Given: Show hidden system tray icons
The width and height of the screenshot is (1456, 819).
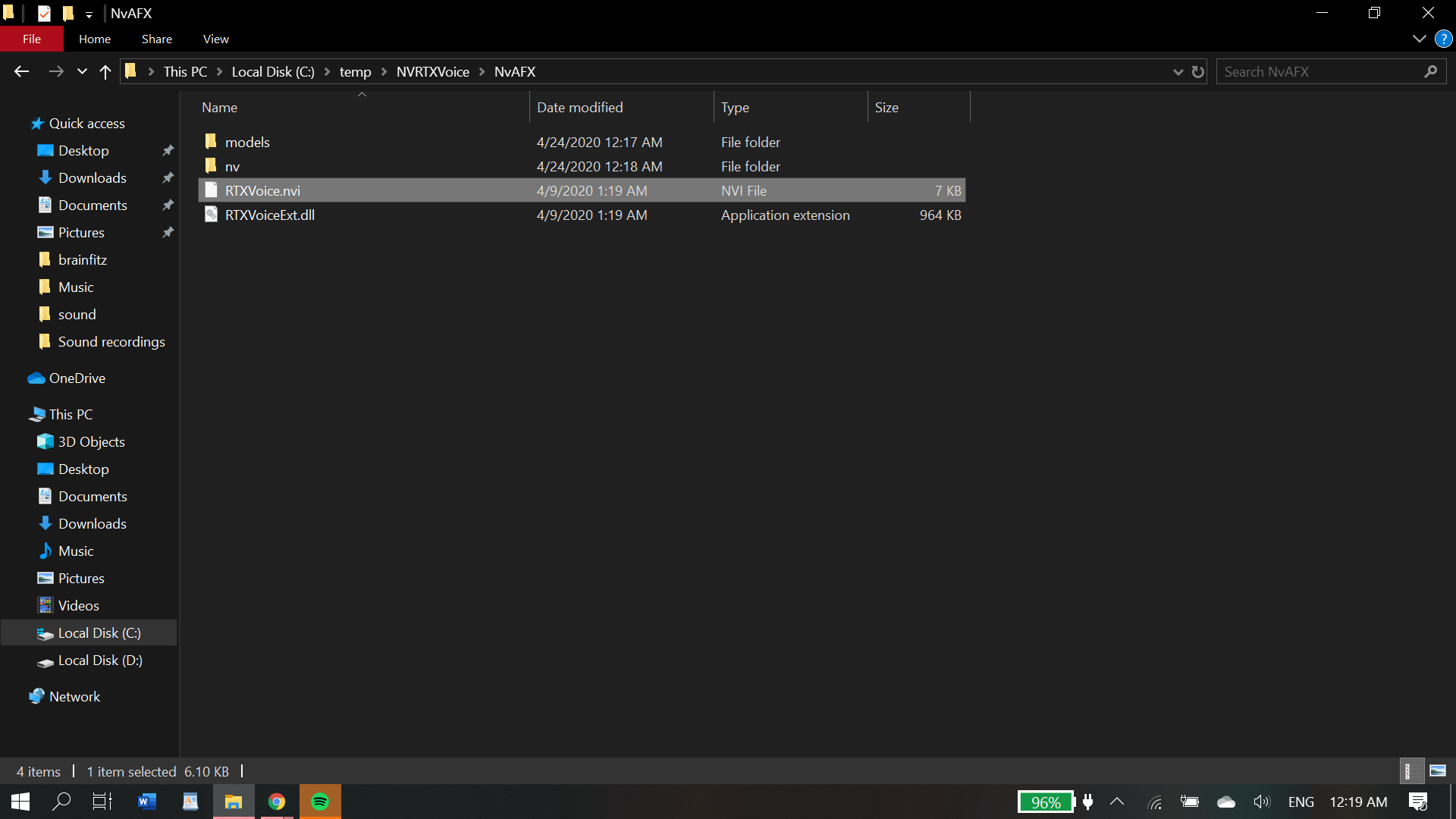Looking at the screenshot, I should point(1117,802).
